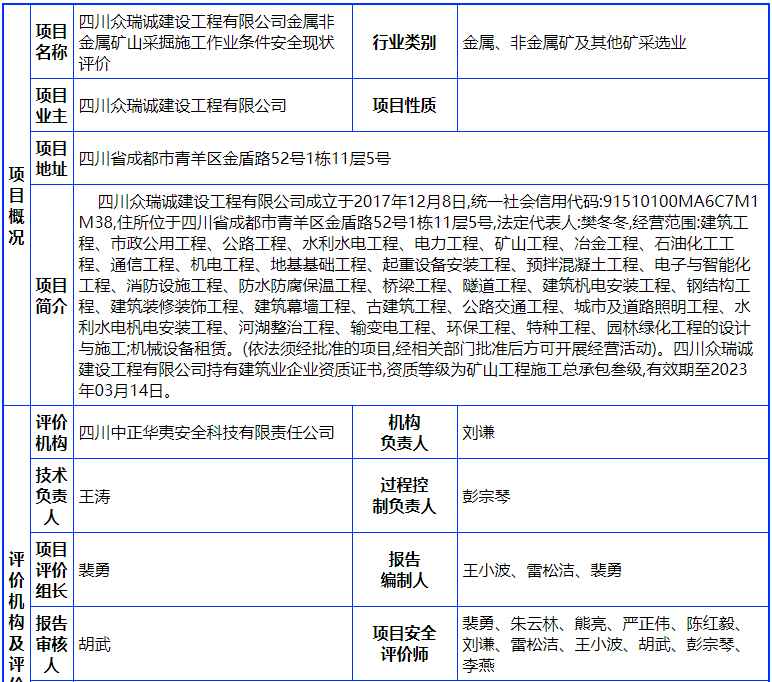Click the name 胡武 beside 报告审核人
The image size is (772, 682).
coord(95,644)
